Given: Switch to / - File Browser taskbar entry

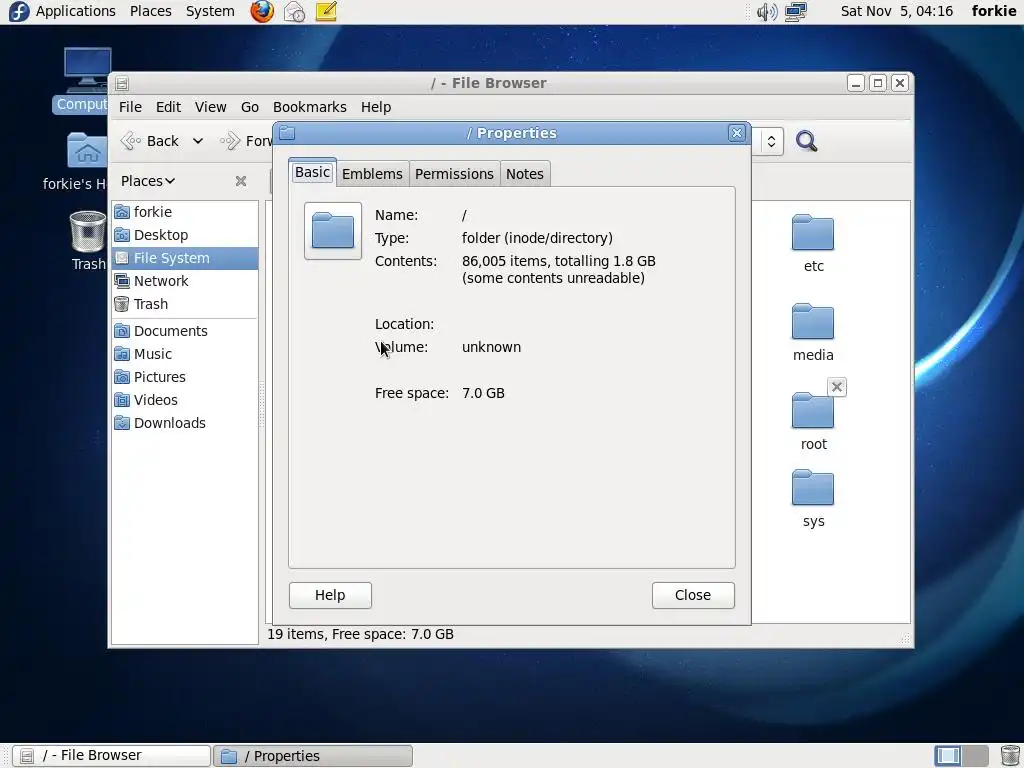Looking at the screenshot, I should [112, 756].
